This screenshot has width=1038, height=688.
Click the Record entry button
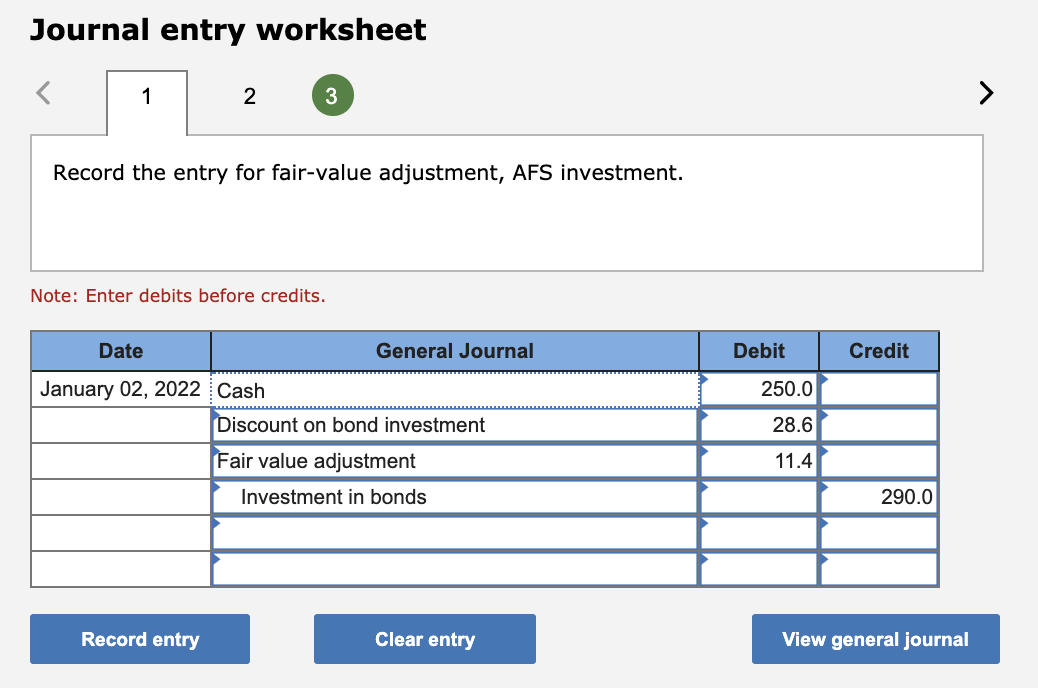coord(139,639)
